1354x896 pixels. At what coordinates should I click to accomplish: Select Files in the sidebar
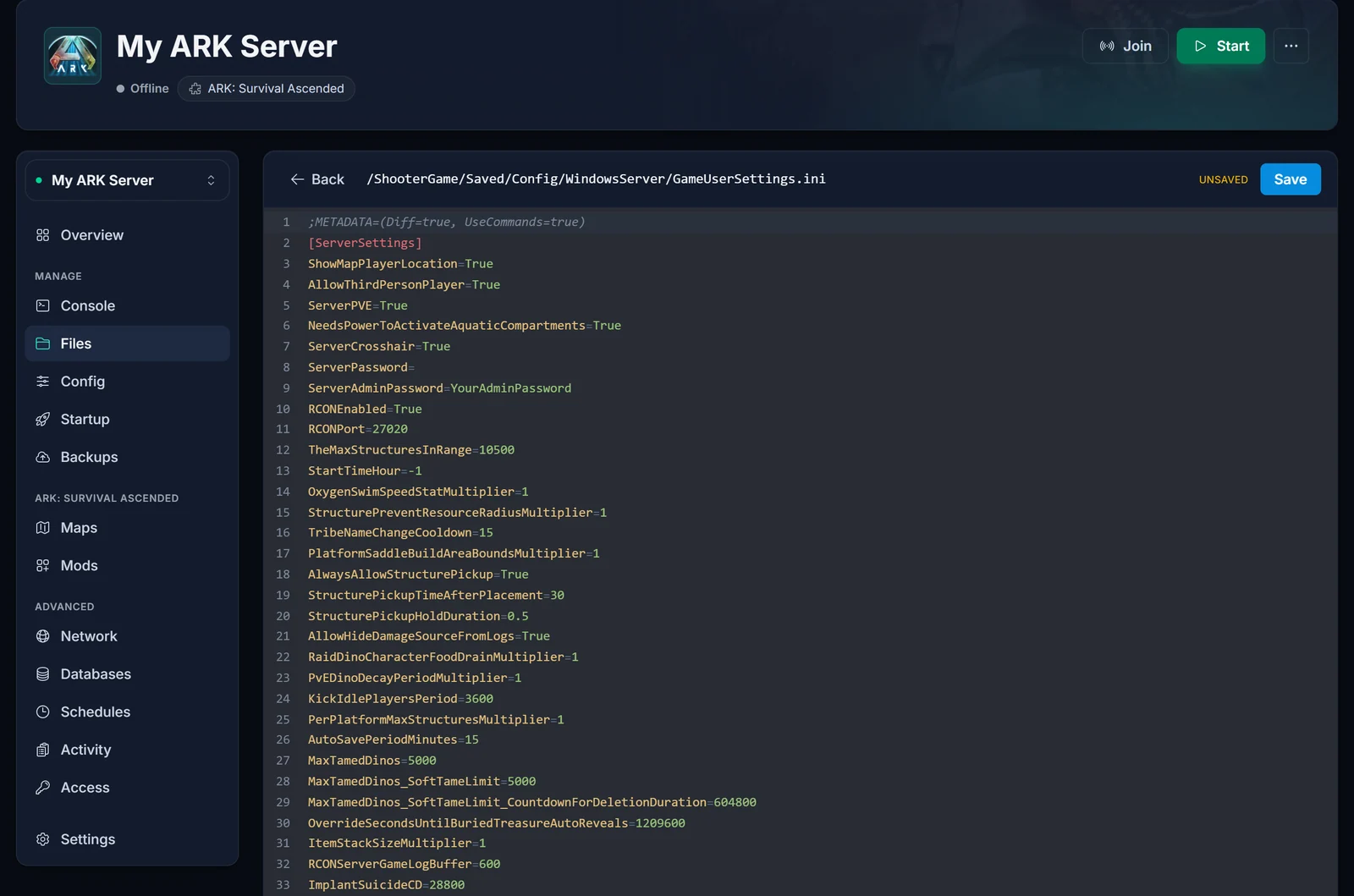pyautogui.click(x=127, y=344)
